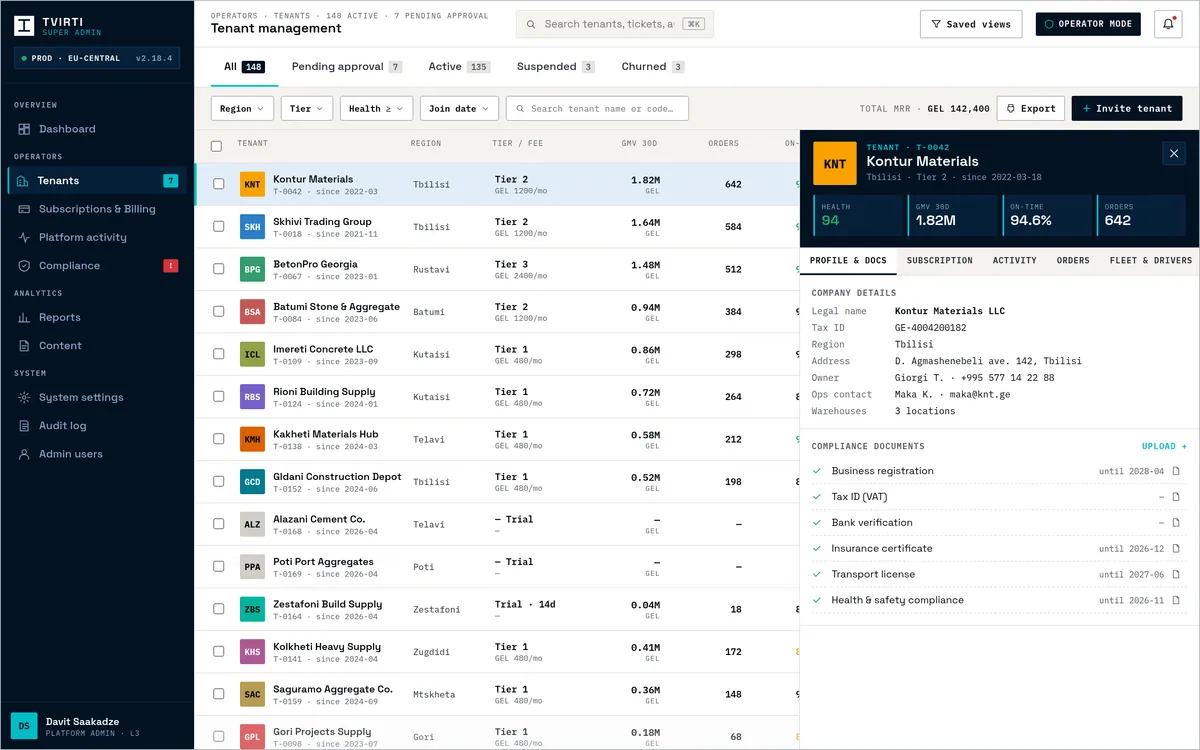Expand the Region filter dropdown
This screenshot has height=750, width=1200.
point(242,108)
